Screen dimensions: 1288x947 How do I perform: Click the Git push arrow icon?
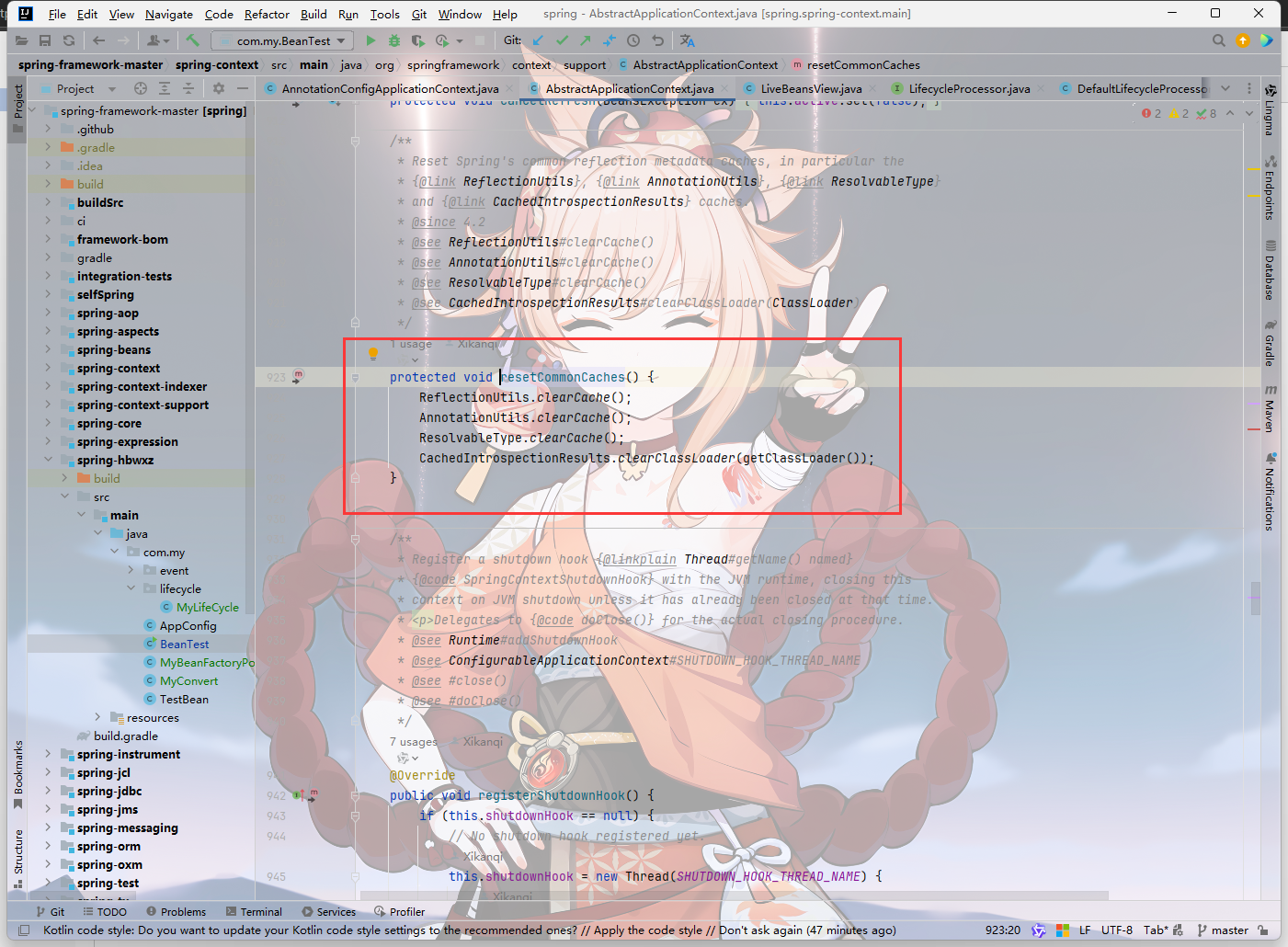[x=586, y=40]
